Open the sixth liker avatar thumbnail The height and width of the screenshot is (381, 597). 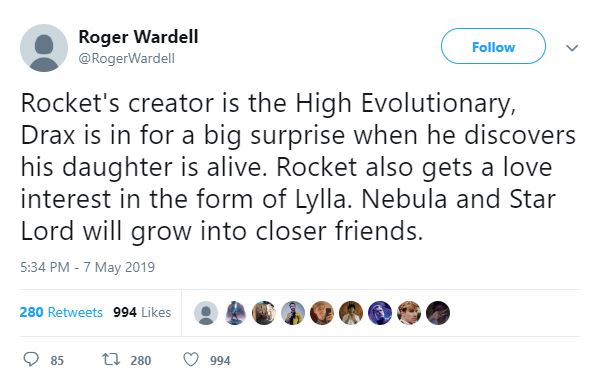click(x=351, y=313)
